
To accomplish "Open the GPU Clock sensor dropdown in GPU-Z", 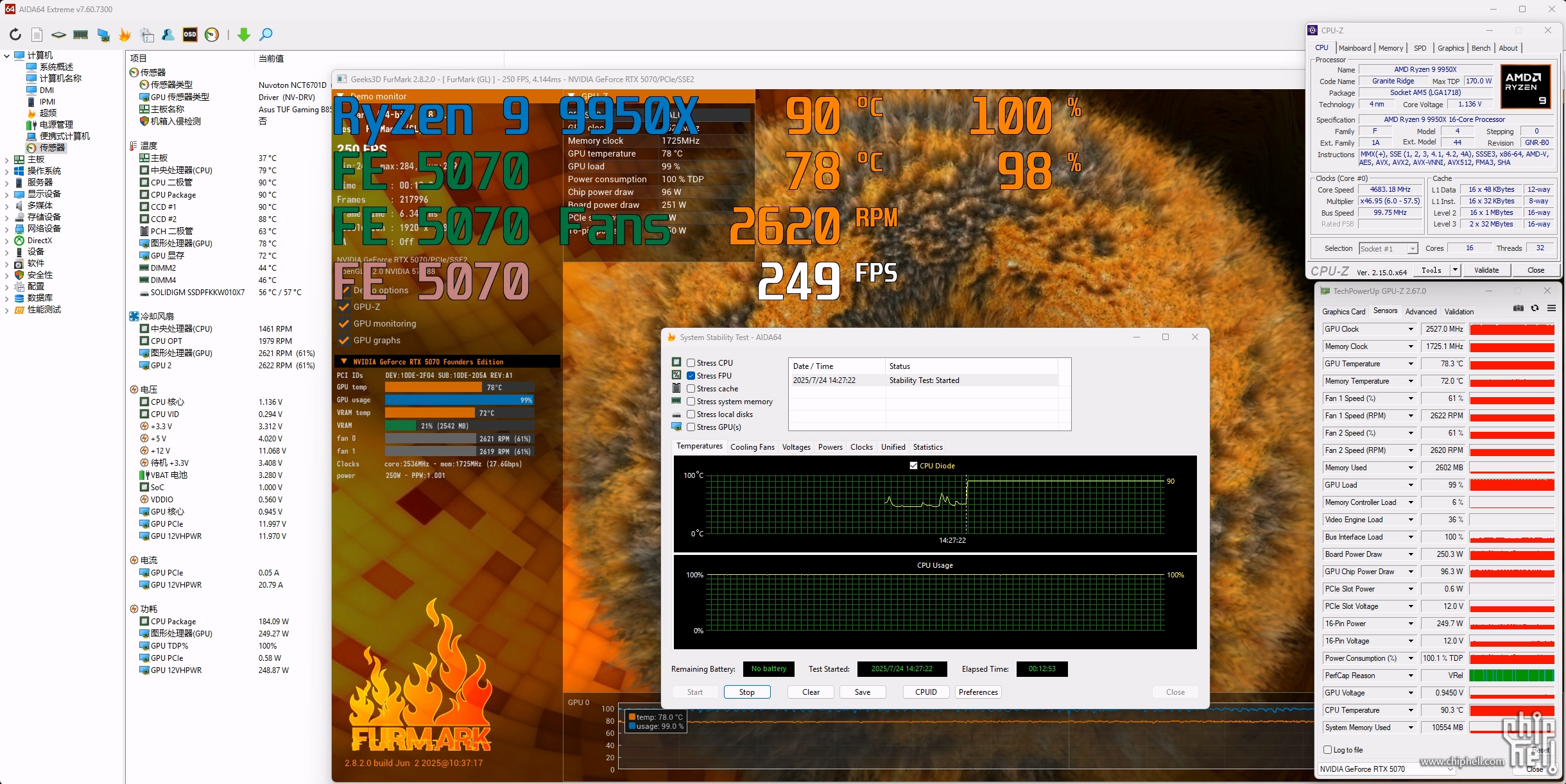I will pyautogui.click(x=1411, y=329).
